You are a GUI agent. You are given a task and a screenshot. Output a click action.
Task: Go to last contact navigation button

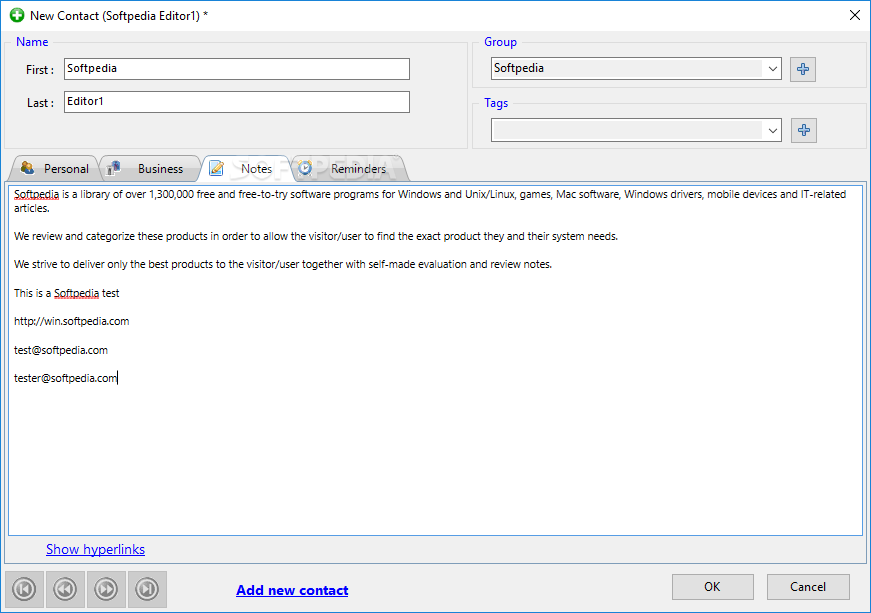pyautogui.click(x=147, y=589)
